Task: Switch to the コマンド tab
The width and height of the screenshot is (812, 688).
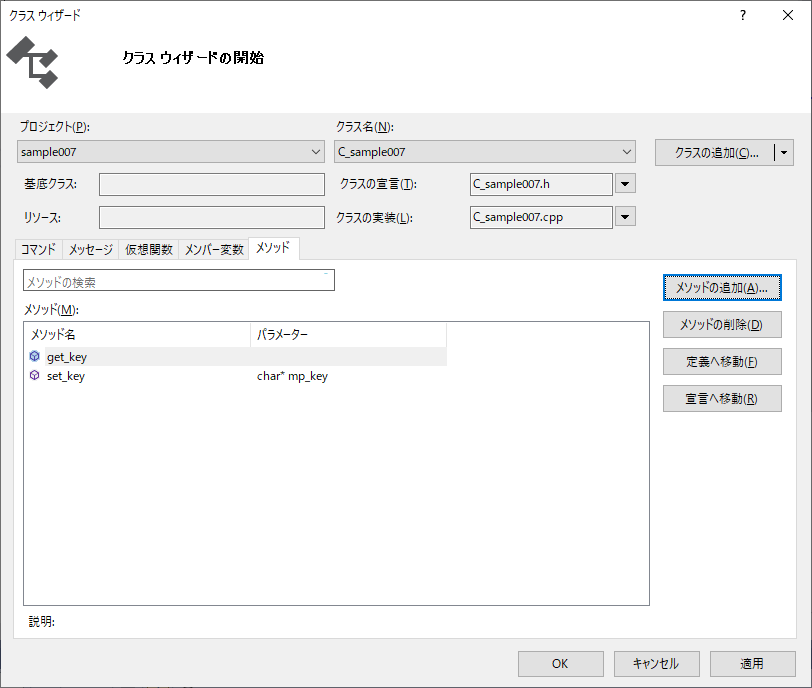Action: click(39, 250)
